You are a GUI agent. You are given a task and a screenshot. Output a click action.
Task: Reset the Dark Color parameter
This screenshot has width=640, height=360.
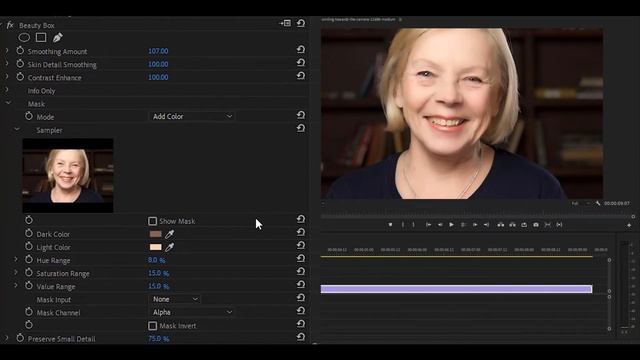[301, 232]
